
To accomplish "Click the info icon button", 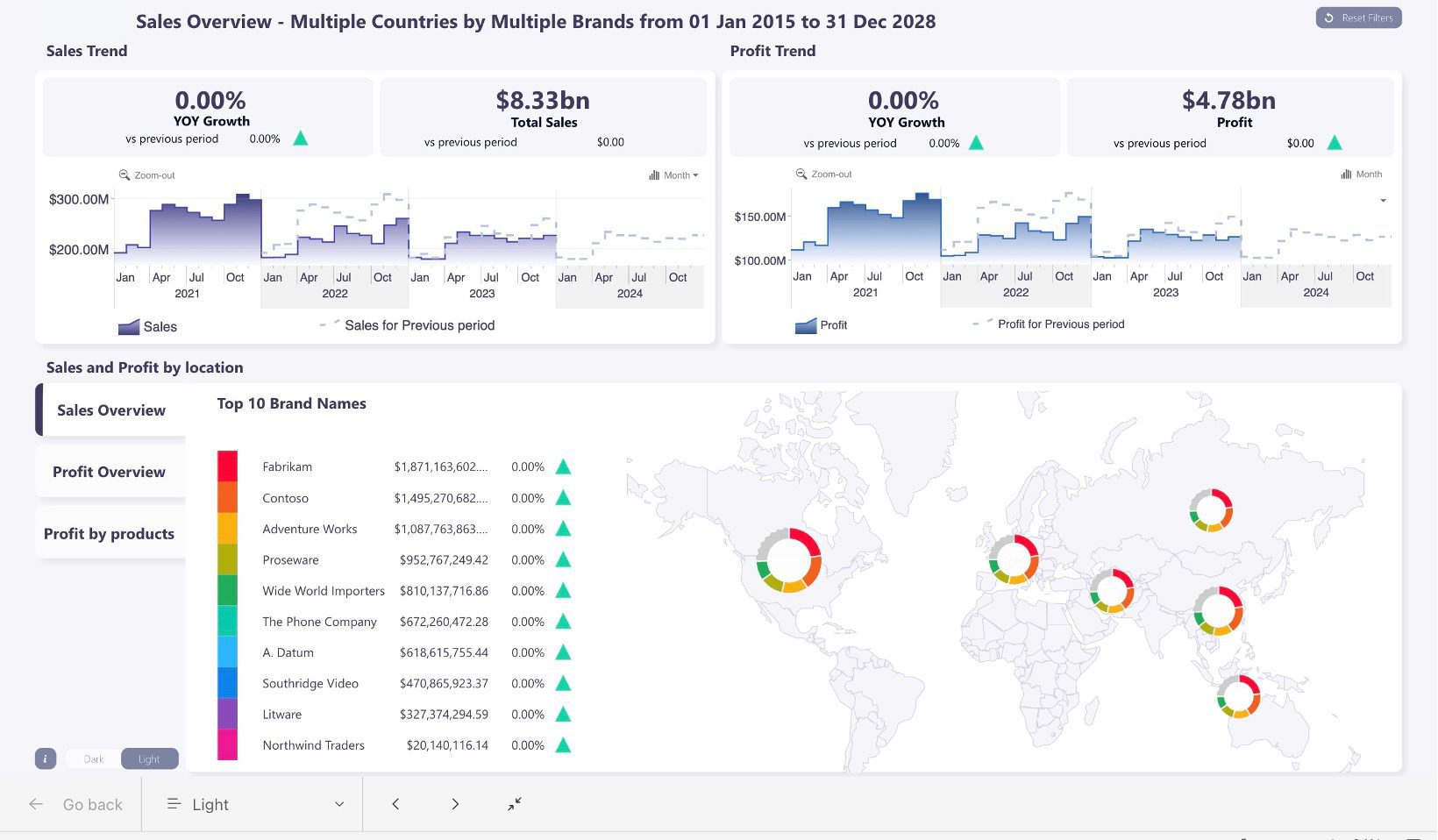I will [x=46, y=758].
